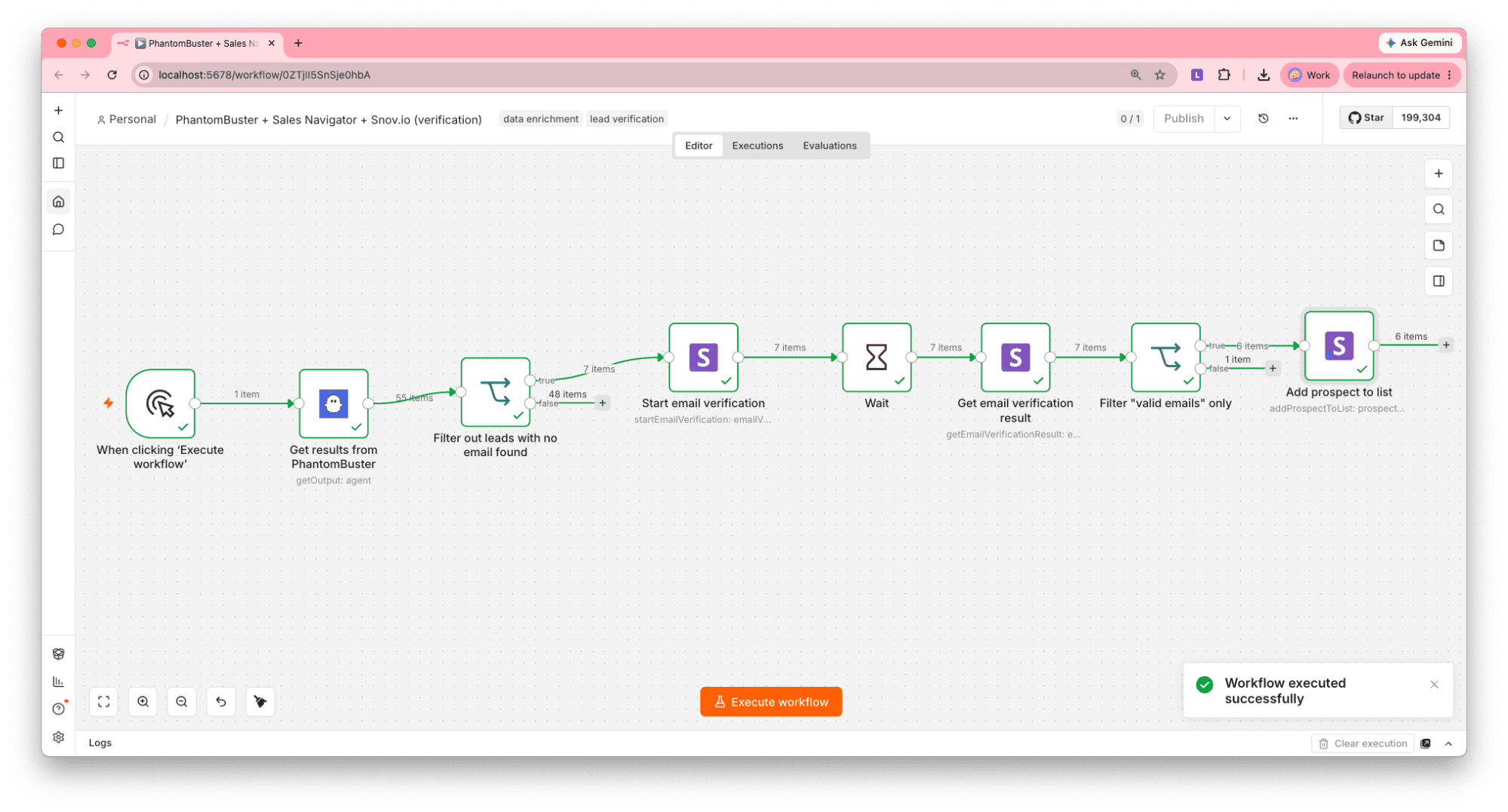
Task: Add node with canvas plus button
Action: click(1439, 174)
